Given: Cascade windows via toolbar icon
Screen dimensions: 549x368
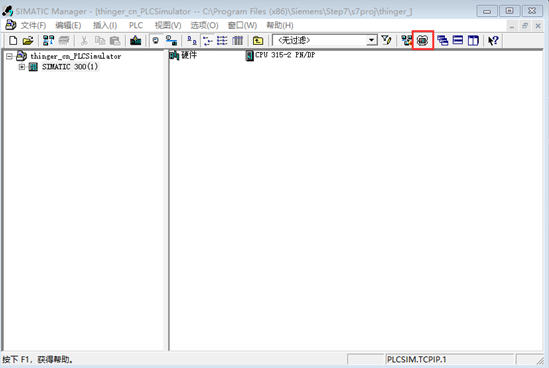Looking at the screenshot, I should (443, 41).
